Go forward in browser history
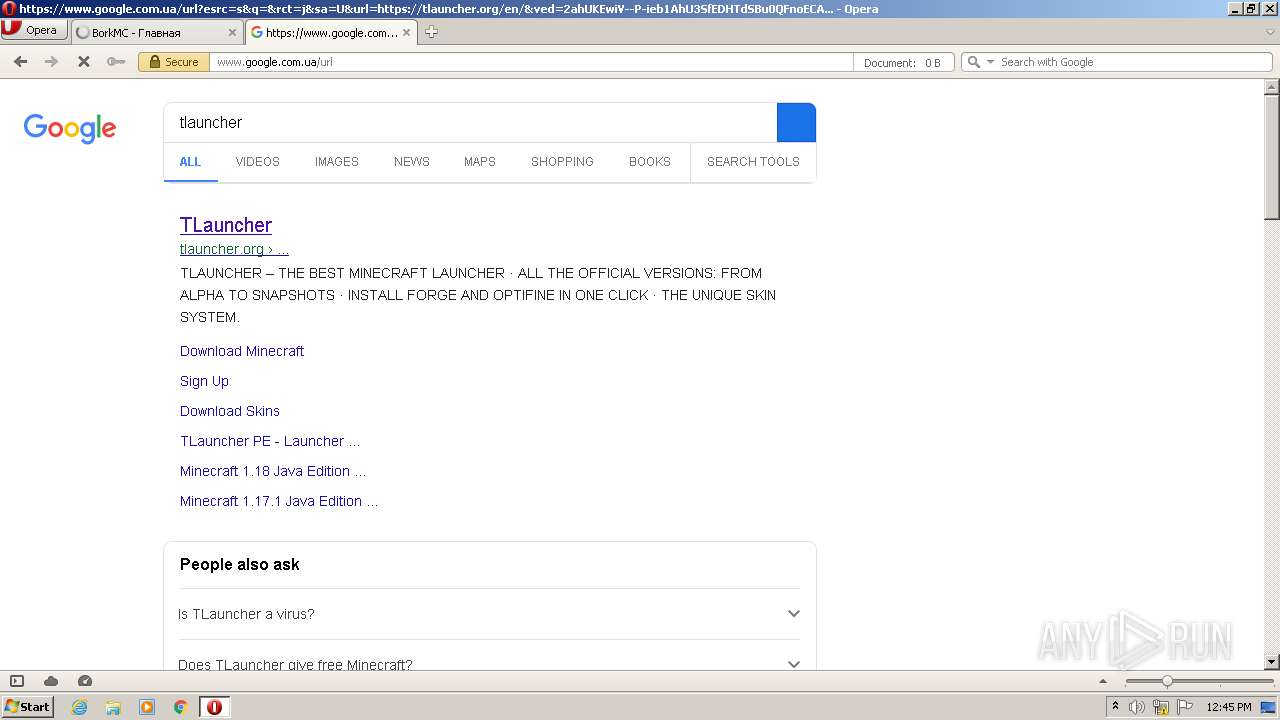This screenshot has width=1280, height=720. [51, 62]
